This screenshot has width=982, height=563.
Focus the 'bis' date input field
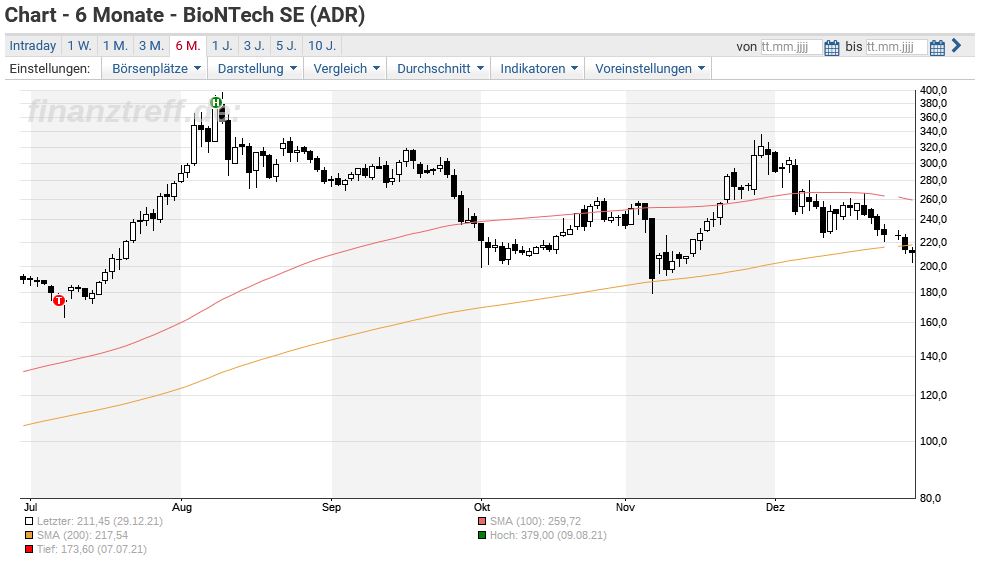pos(897,47)
